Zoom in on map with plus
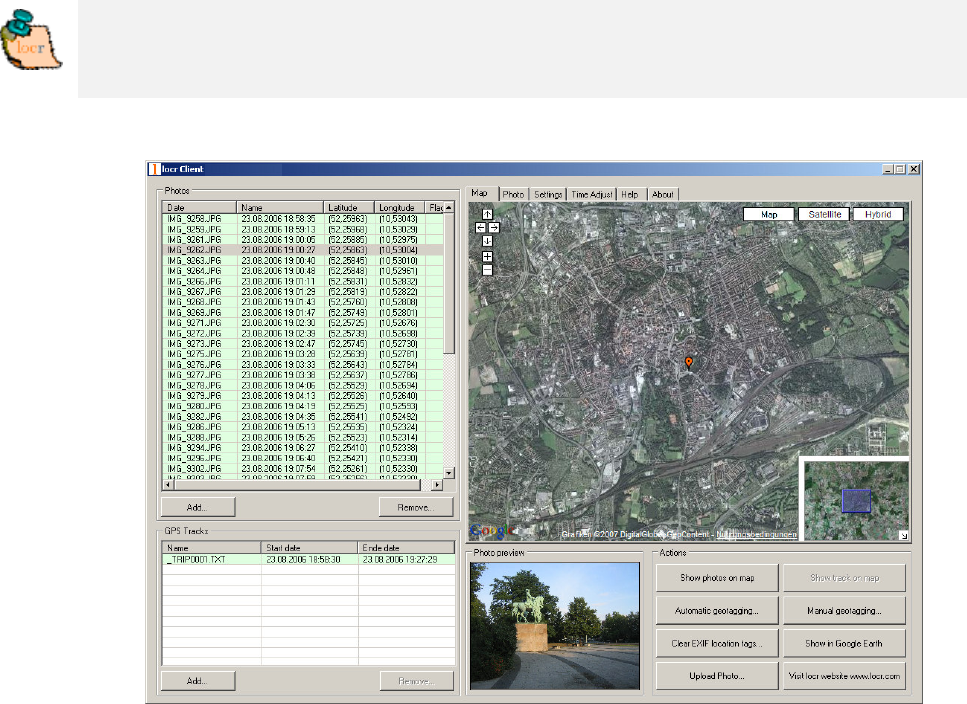 (487, 256)
